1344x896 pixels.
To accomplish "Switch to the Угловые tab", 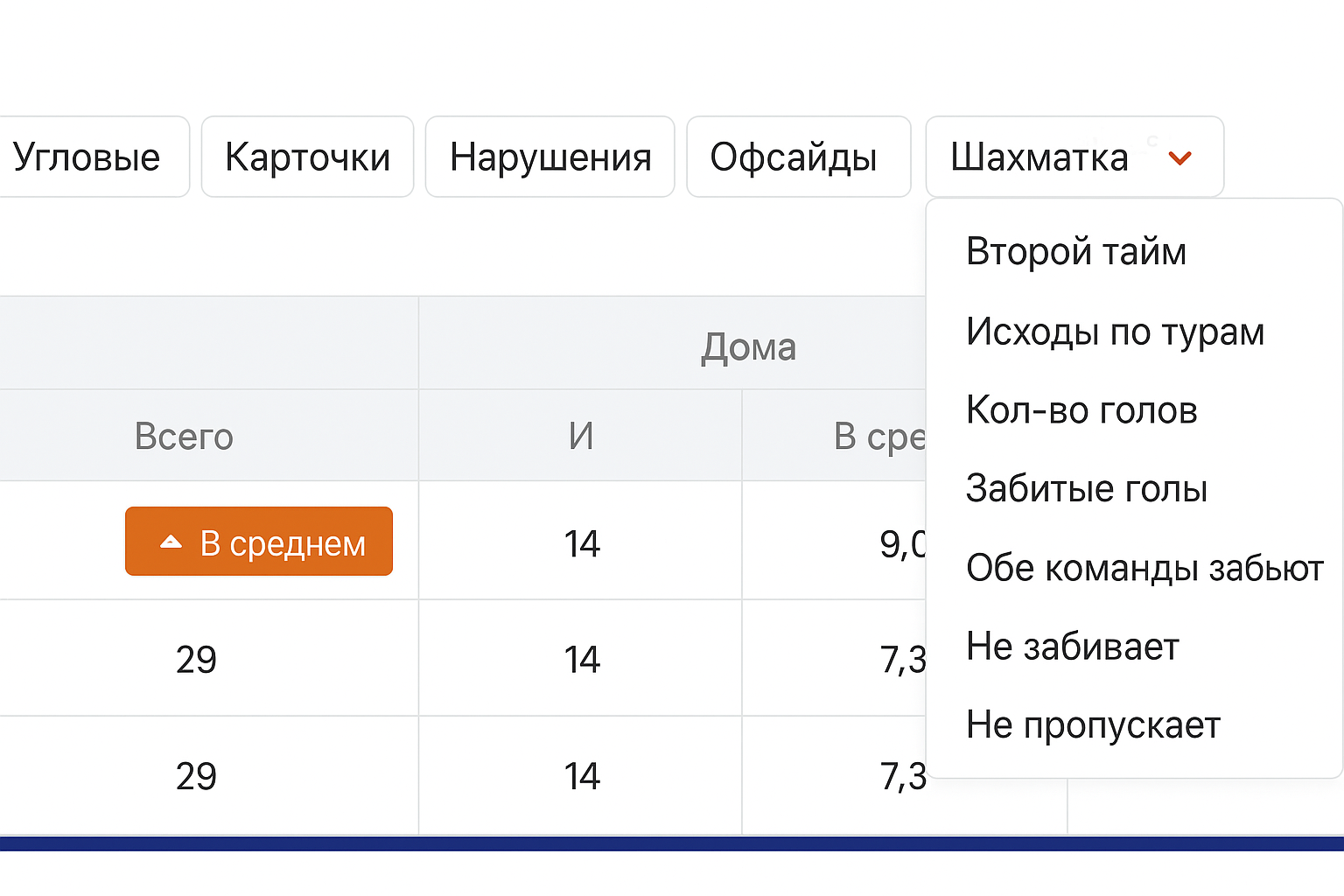I will (x=87, y=157).
